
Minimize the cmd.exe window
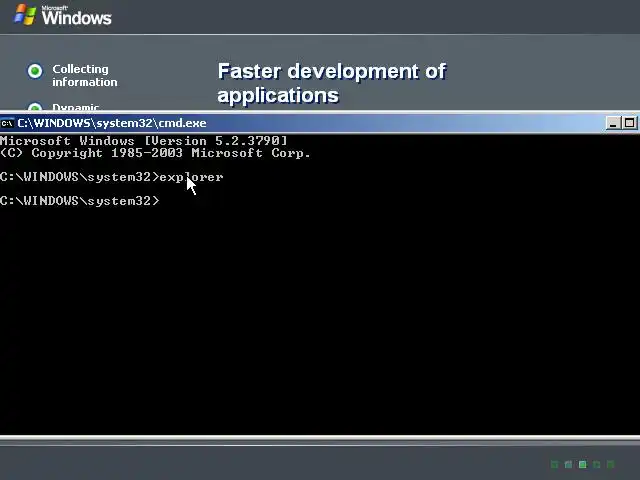coord(613,123)
